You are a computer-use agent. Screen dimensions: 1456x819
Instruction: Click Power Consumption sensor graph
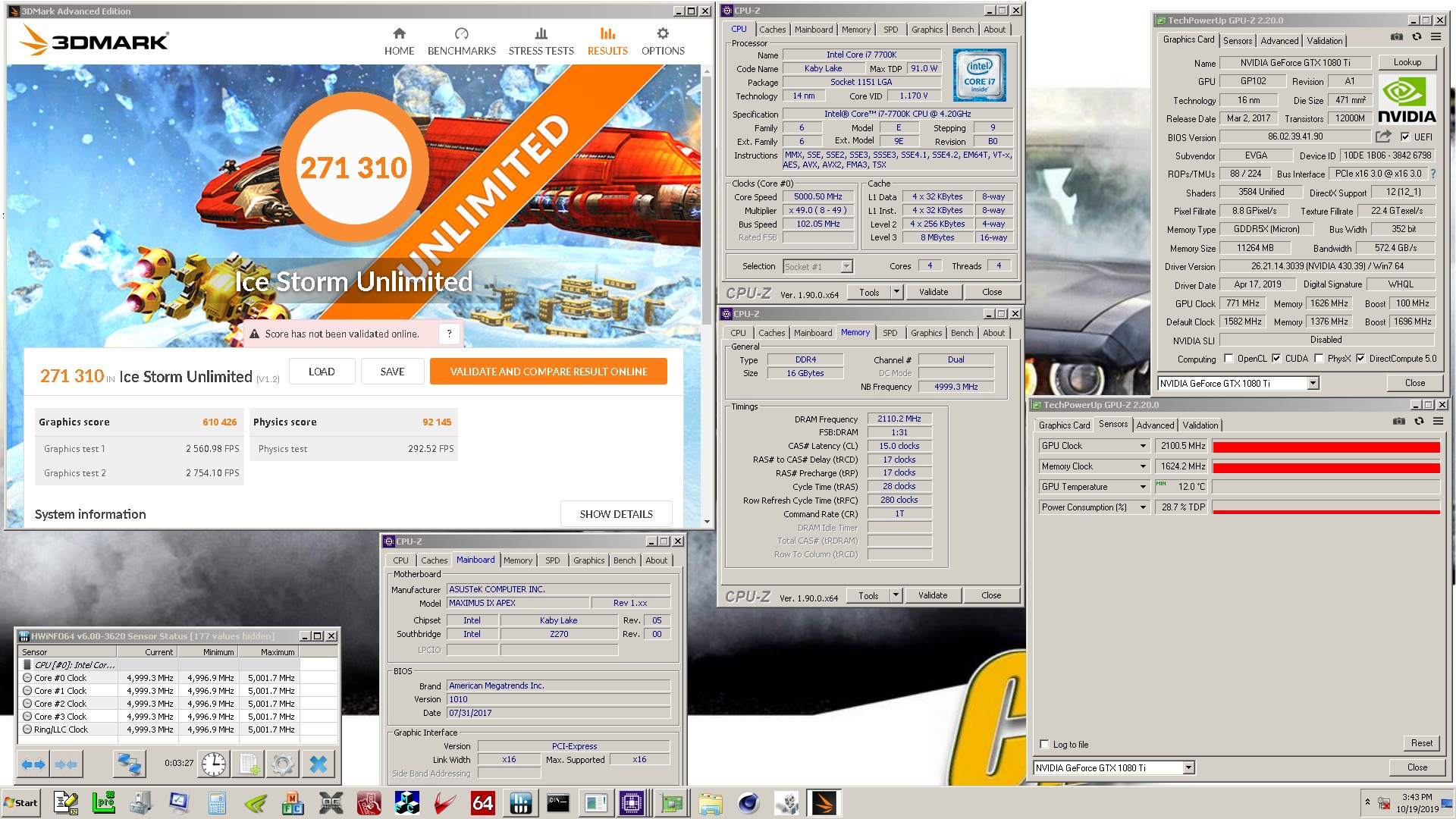tap(1326, 507)
